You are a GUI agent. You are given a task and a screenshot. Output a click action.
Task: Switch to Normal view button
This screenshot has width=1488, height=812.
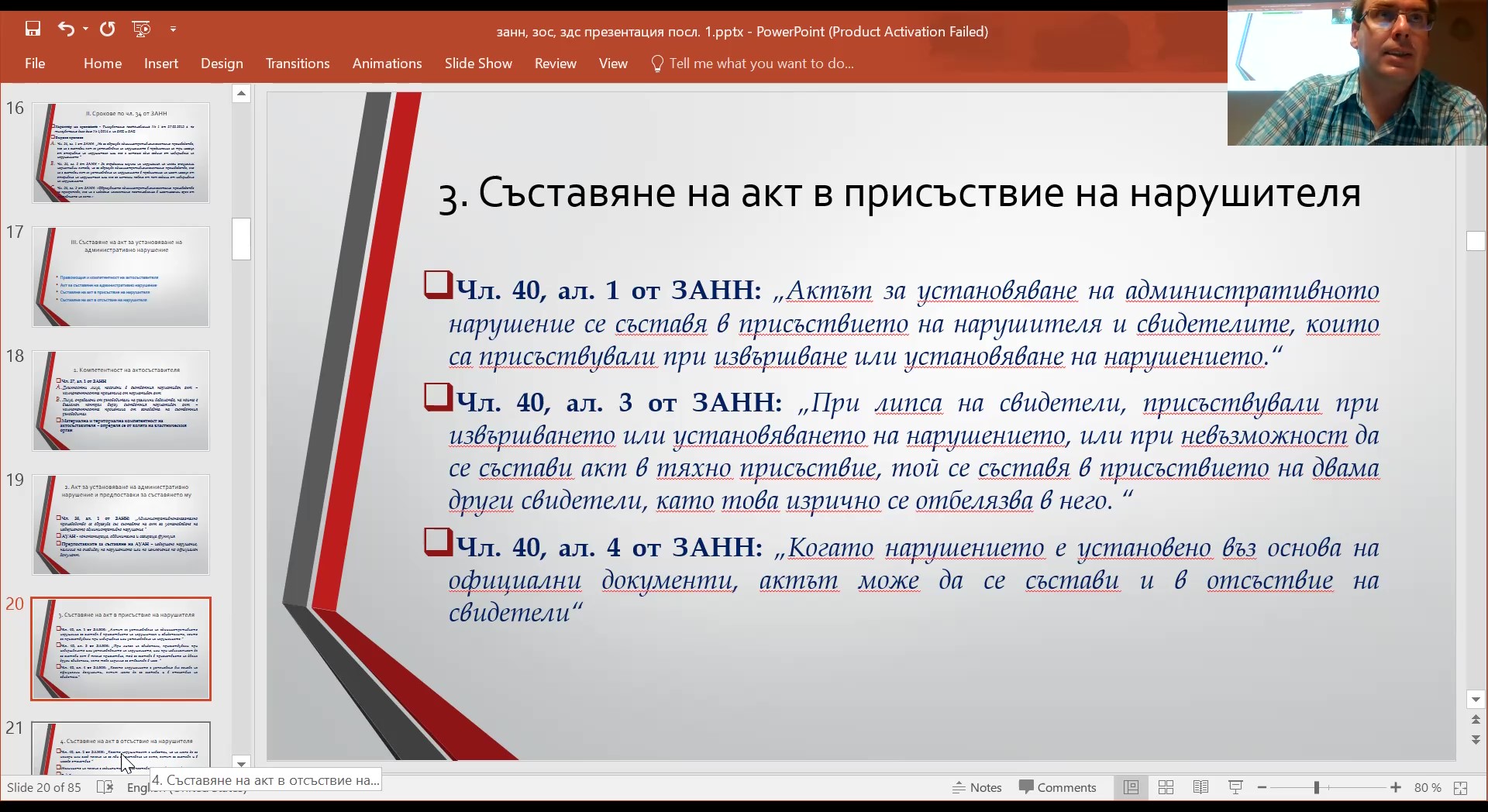1131,787
